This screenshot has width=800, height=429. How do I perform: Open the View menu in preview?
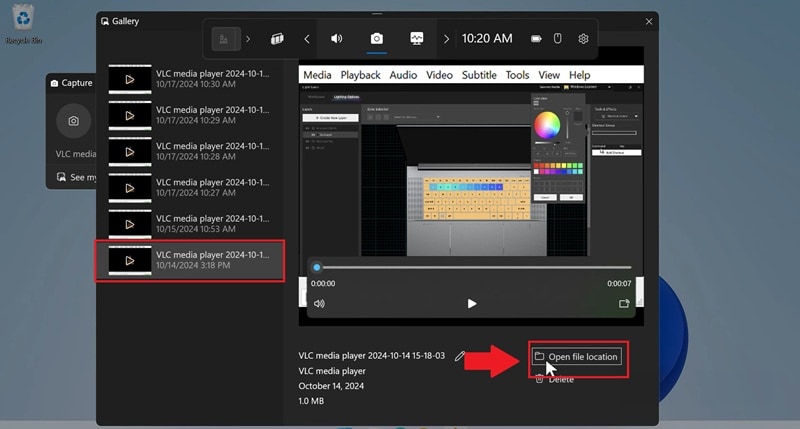coord(549,75)
